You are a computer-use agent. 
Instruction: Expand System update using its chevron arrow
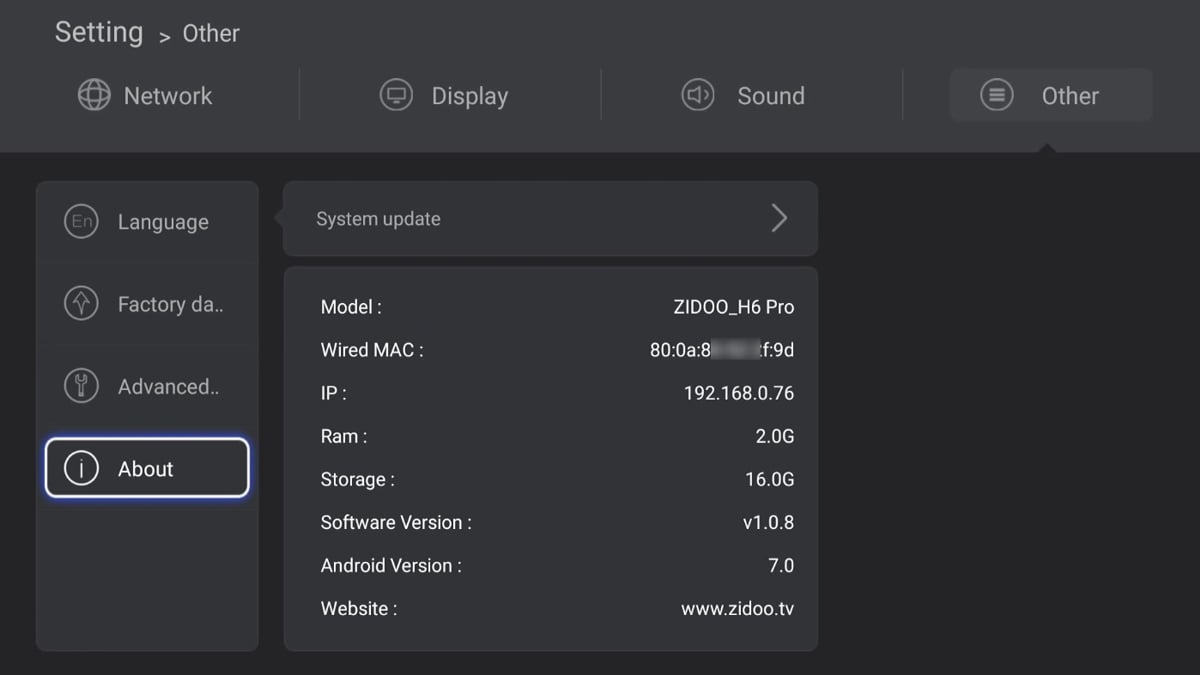(780, 218)
